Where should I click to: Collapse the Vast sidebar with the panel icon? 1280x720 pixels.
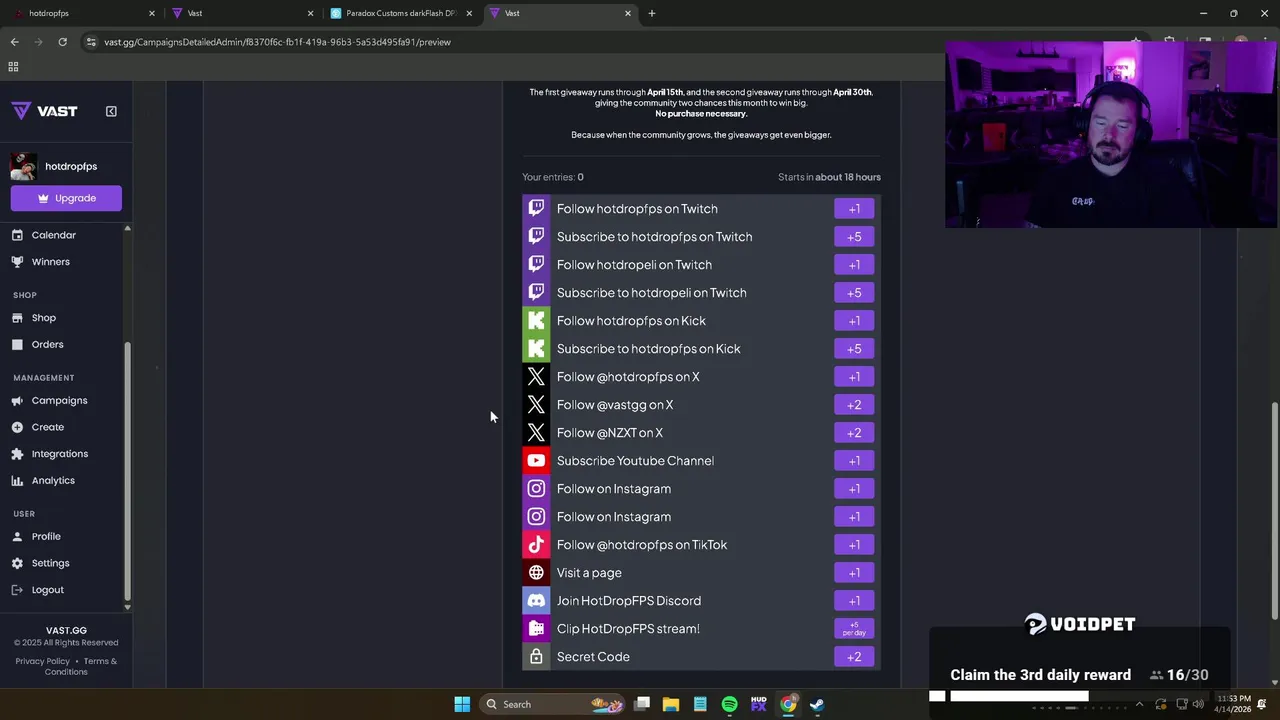[111, 111]
